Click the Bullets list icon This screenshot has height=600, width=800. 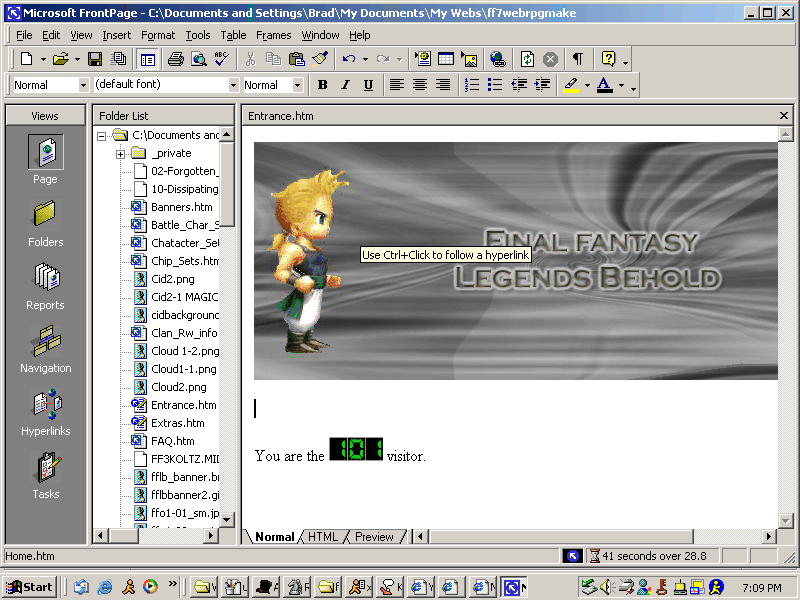click(495, 85)
